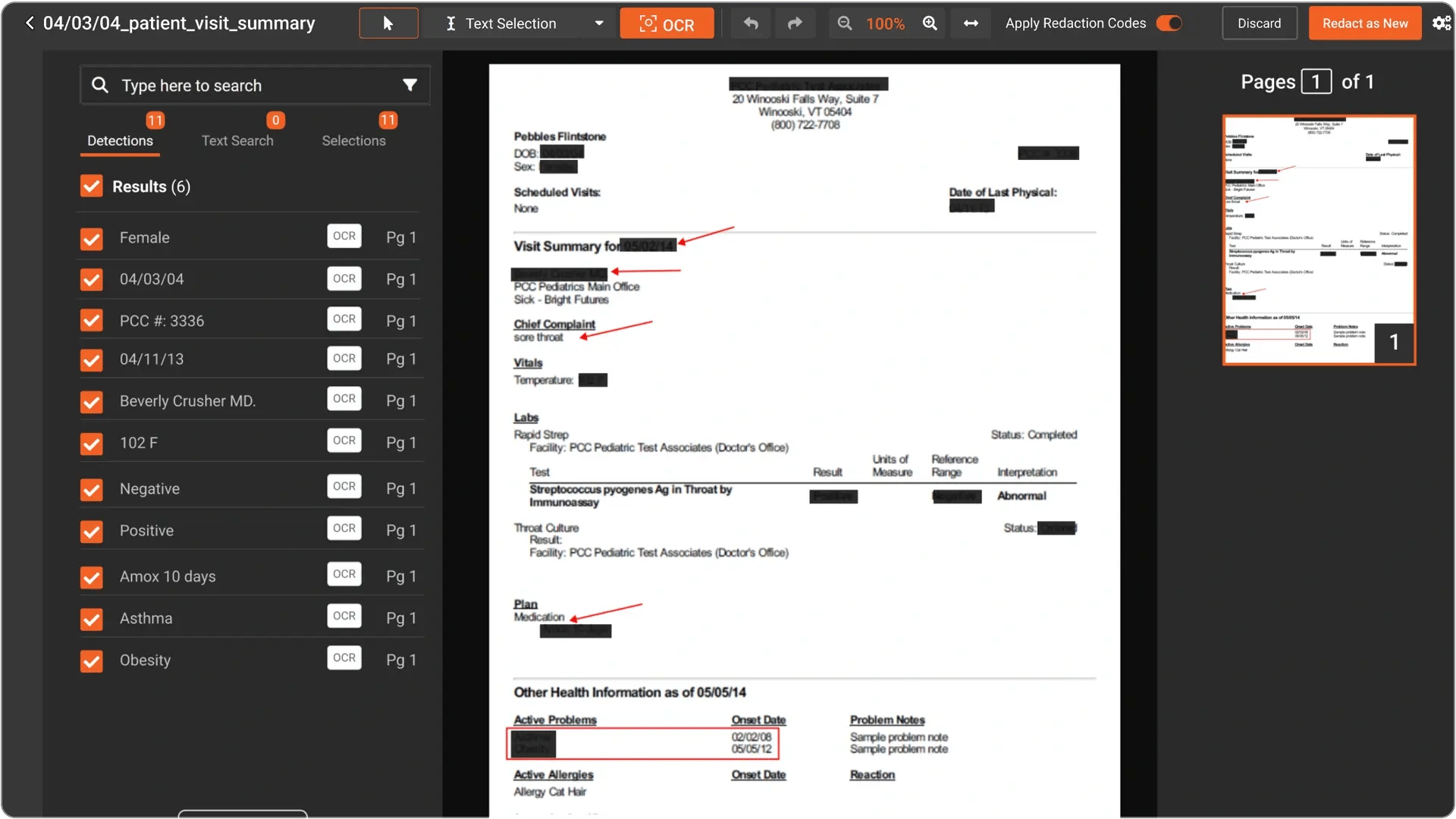Run OCR on the document
This screenshot has width=1456, height=819.
(x=667, y=24)
